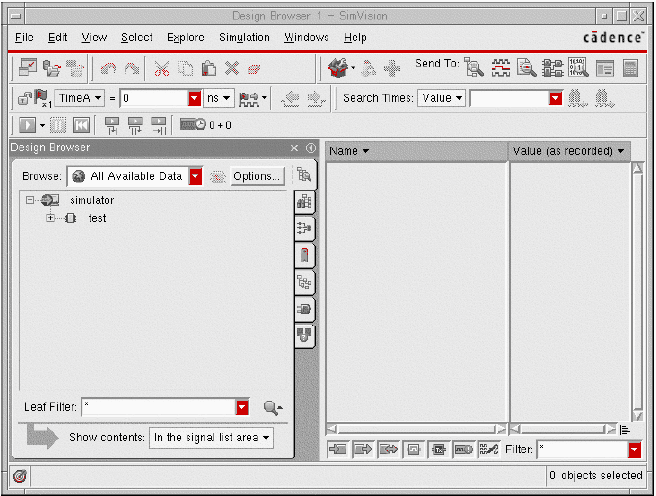Toggle the input ports filter button
The height and width of the screenshot is (496, 656).
(338, 450)
